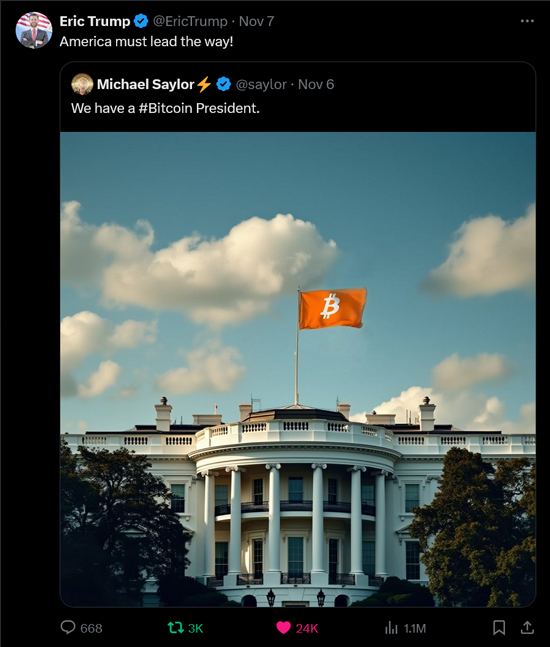550x647 pixels.
Task: Click Eric Trump's blue verified badge
Action: [141, 21]
